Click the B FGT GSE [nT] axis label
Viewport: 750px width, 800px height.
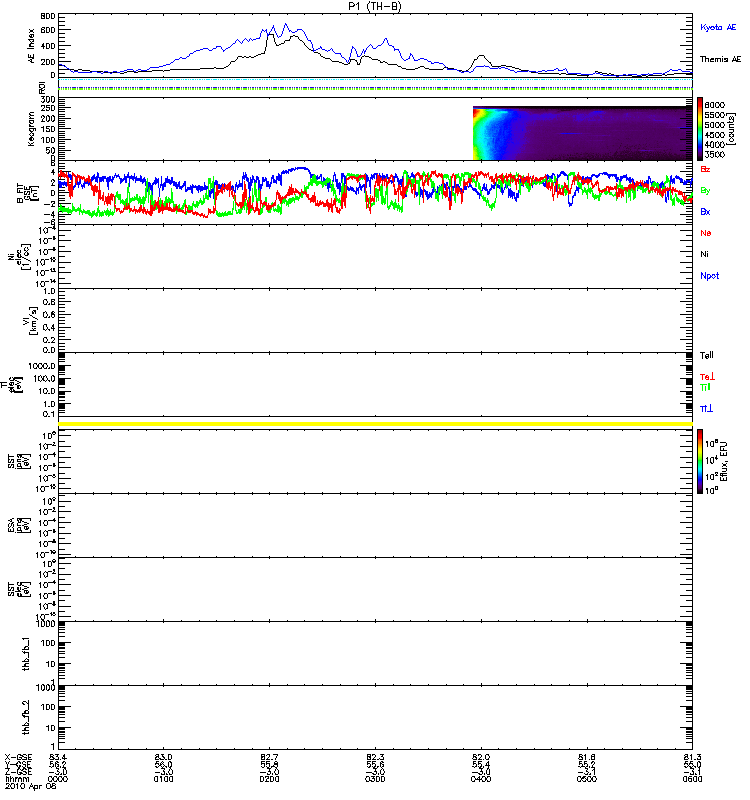tap(27, 195)
